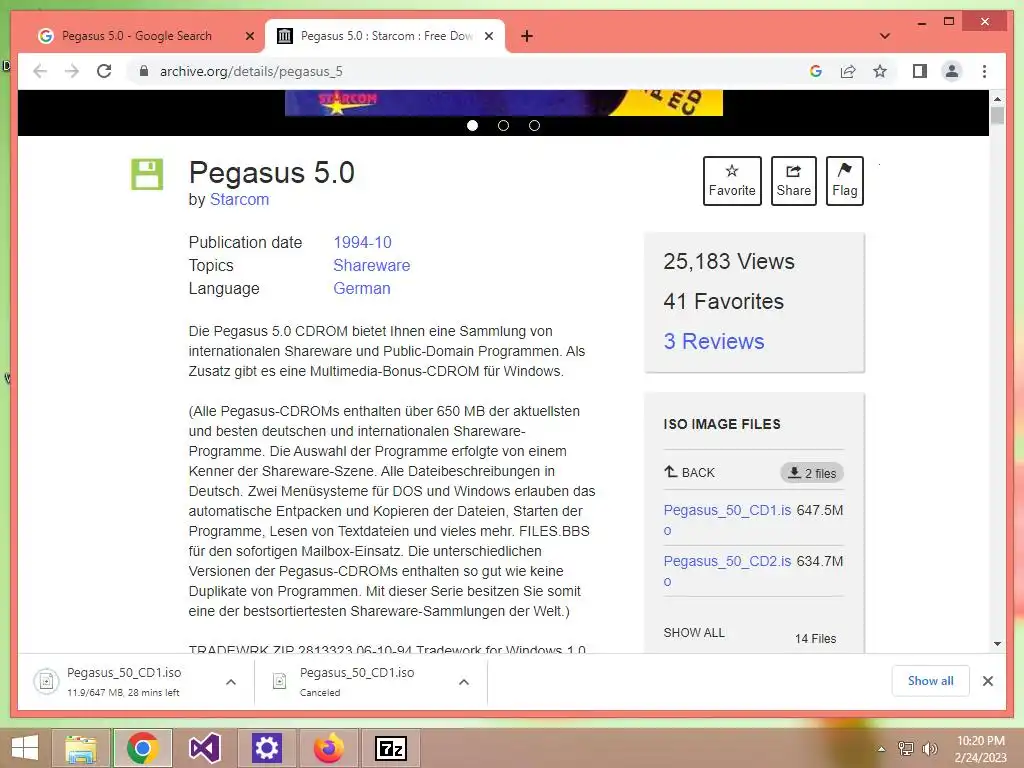Screen dimensions: 1024x768
Task: Click the network tray icon
Action: coord(905,748)
